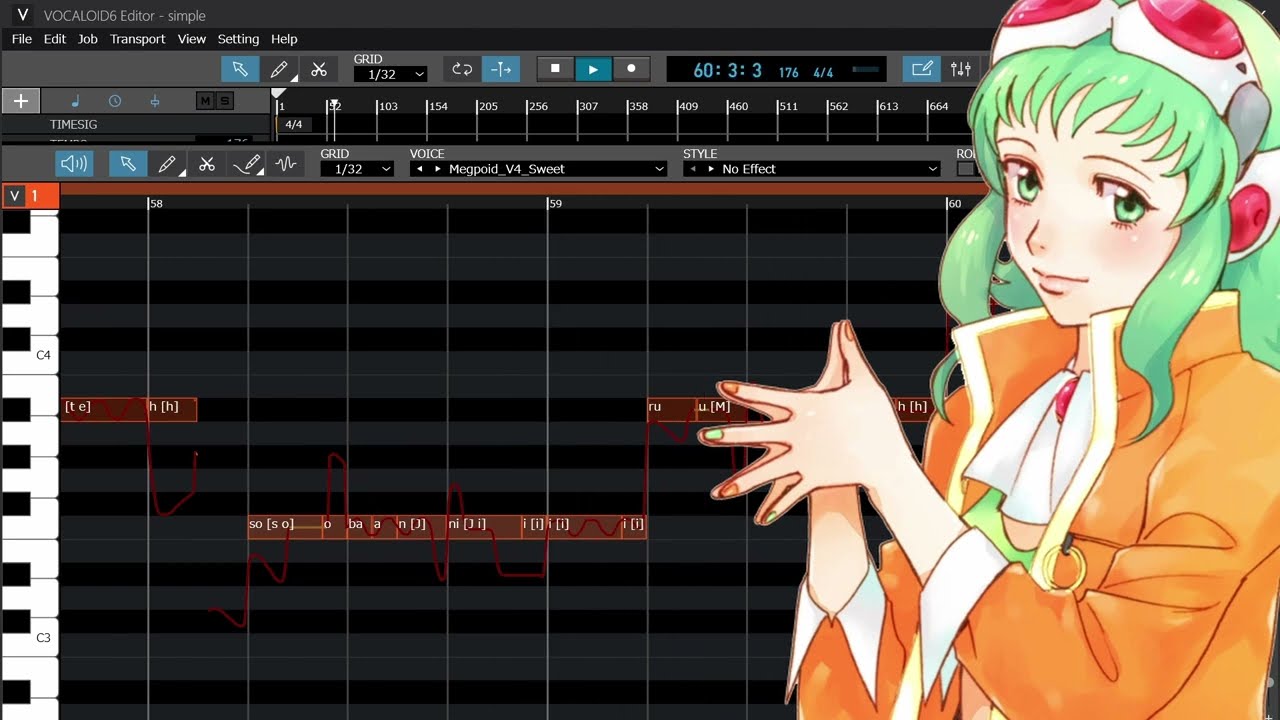Start recording with record button
The image size is (1280, 720).
tap(631, 69)
